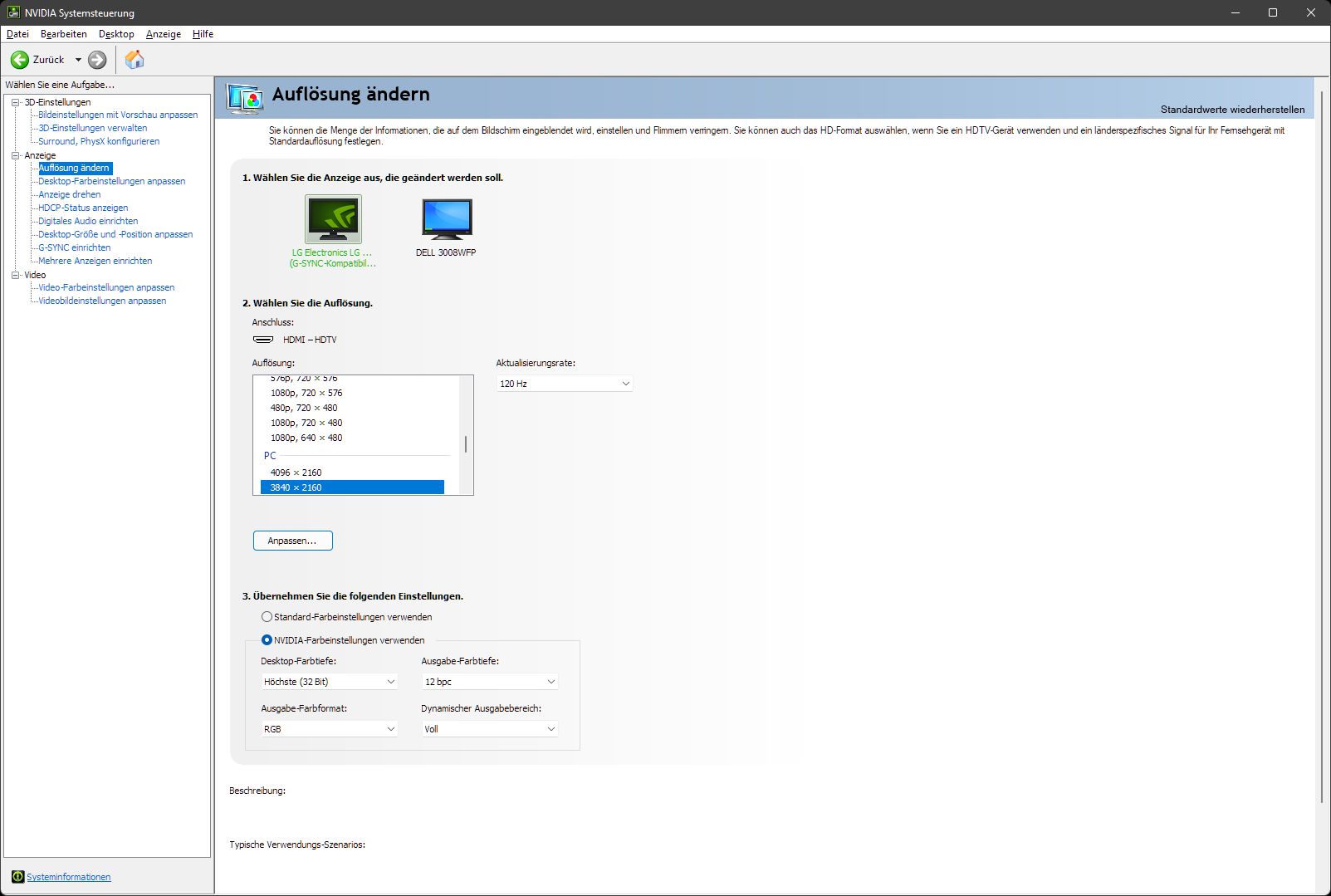1331x896 pixels.
Task: Open Digitales Audio einrichten
Action: (x=88, y=221)
